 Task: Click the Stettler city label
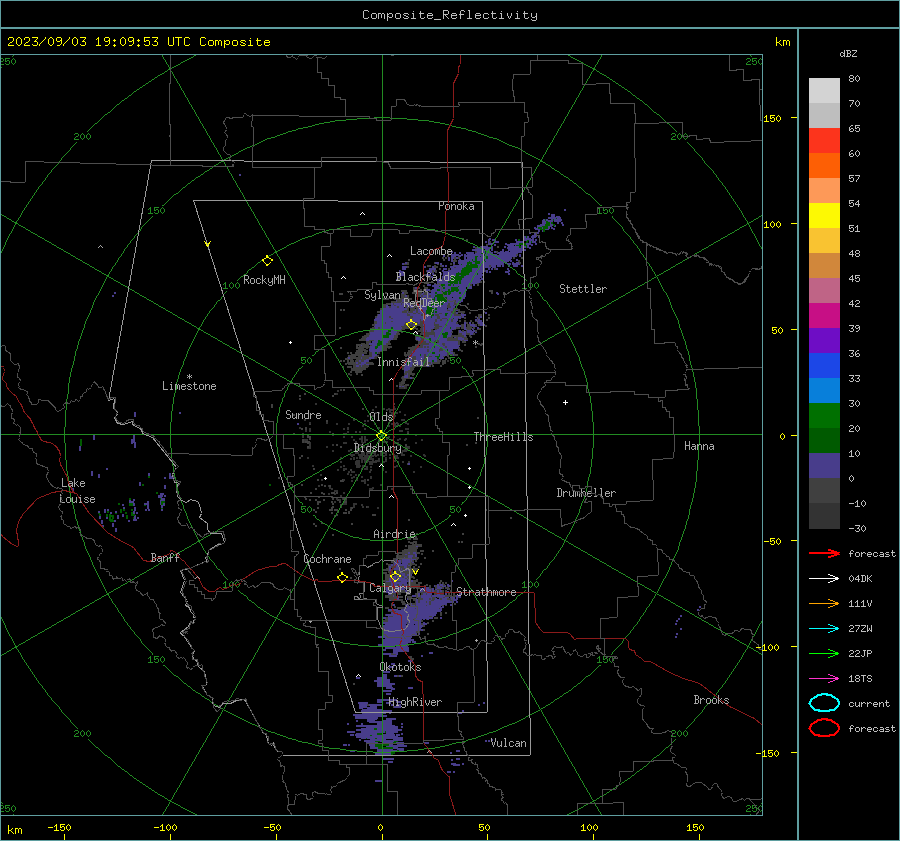pos(583,289)
